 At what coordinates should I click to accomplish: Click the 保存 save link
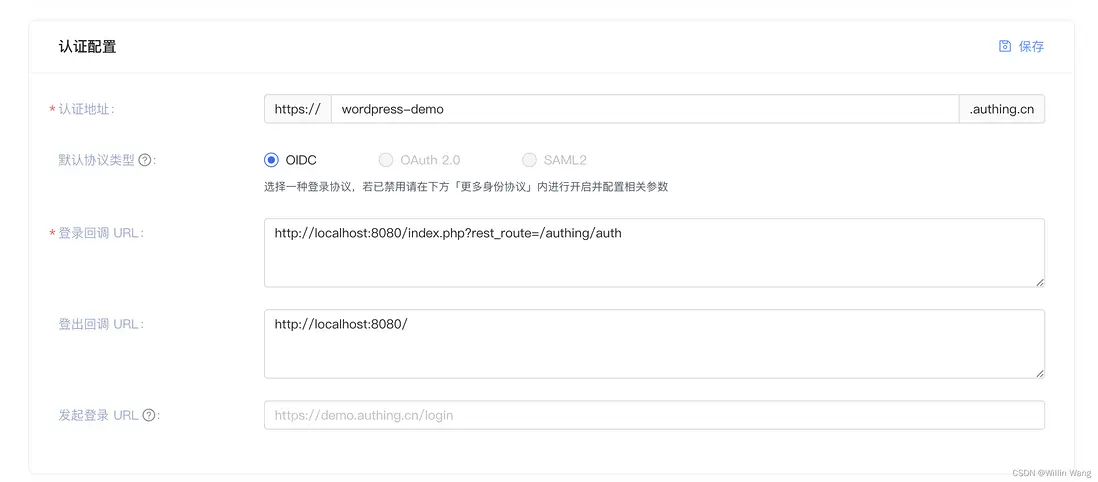click(1031, 46)
